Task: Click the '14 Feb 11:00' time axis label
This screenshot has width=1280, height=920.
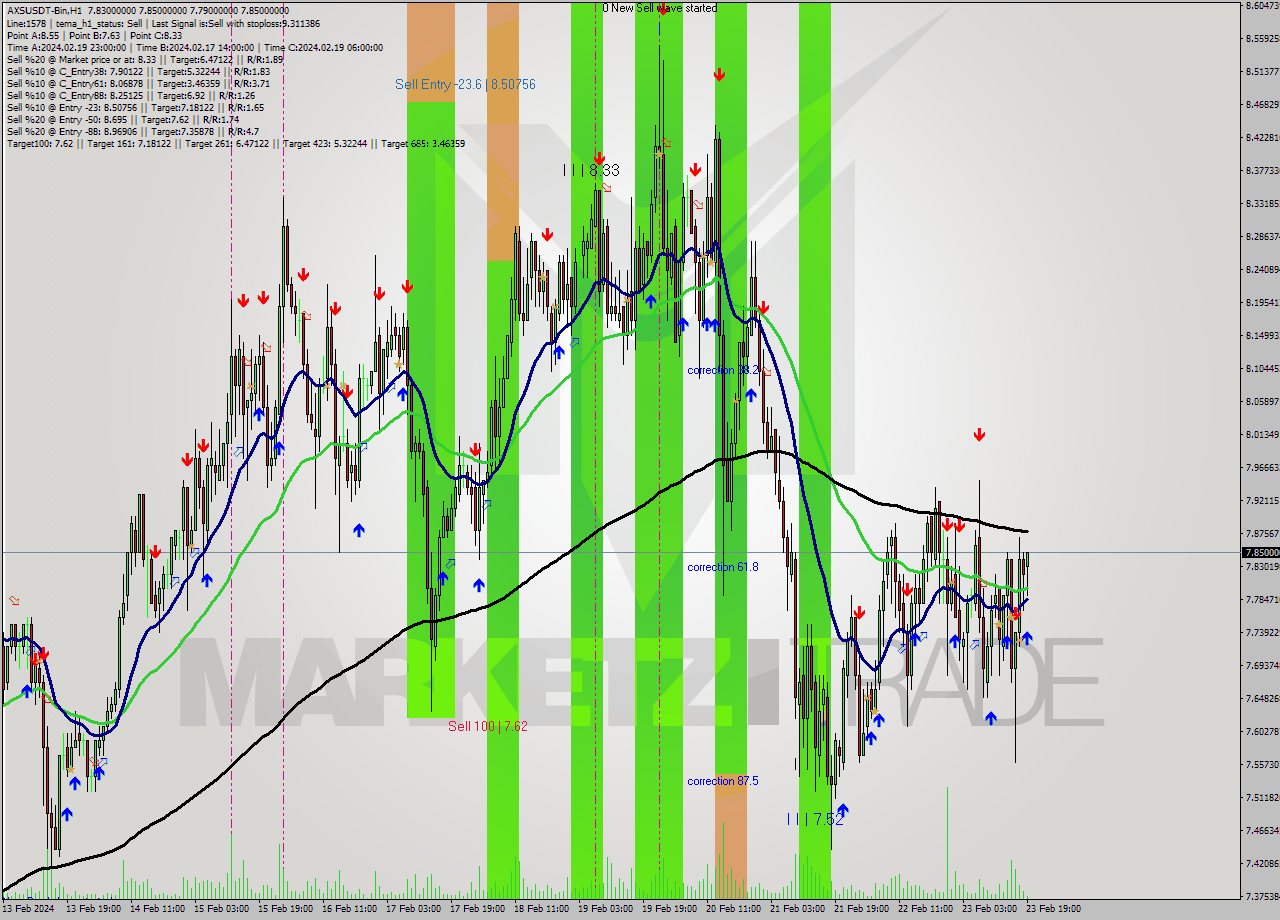Action: [158, 908]
